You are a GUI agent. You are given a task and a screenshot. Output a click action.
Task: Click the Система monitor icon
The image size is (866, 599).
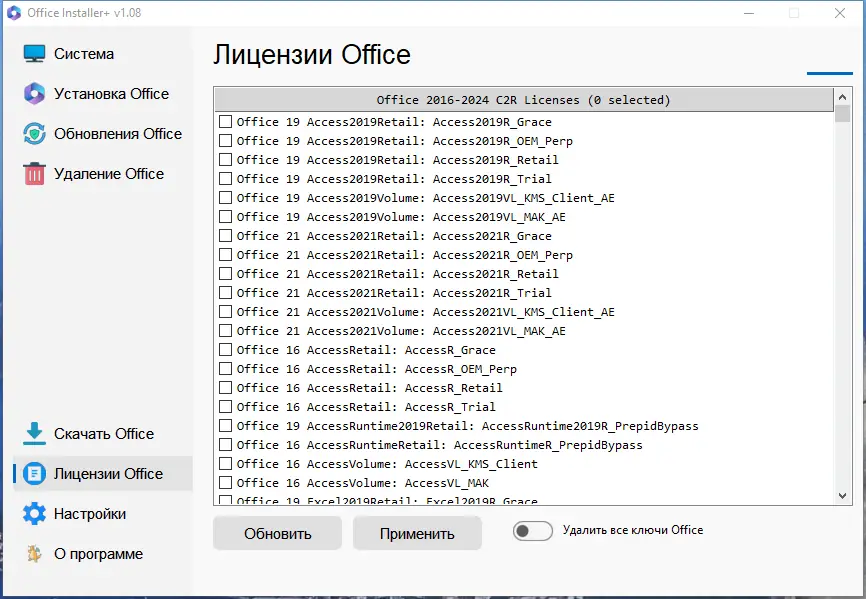[35, 54]
